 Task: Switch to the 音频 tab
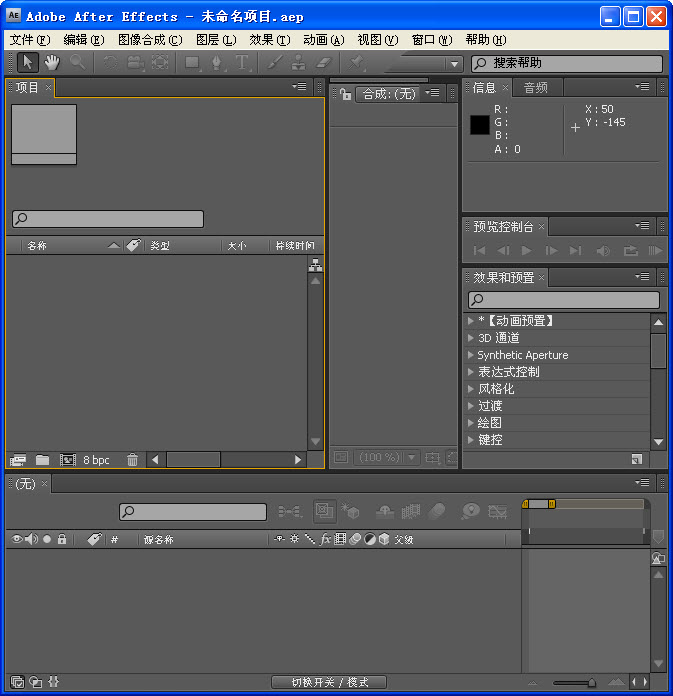(536, 88)
